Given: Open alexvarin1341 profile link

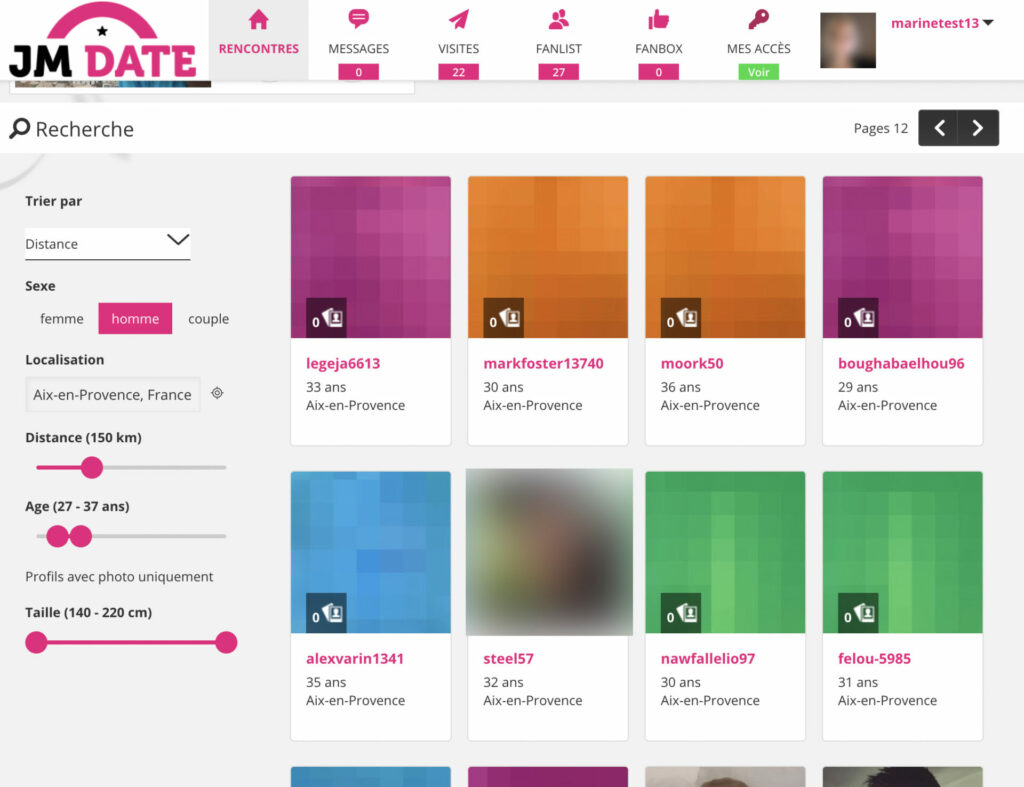Looking at the screenshot, I should 355,658.
